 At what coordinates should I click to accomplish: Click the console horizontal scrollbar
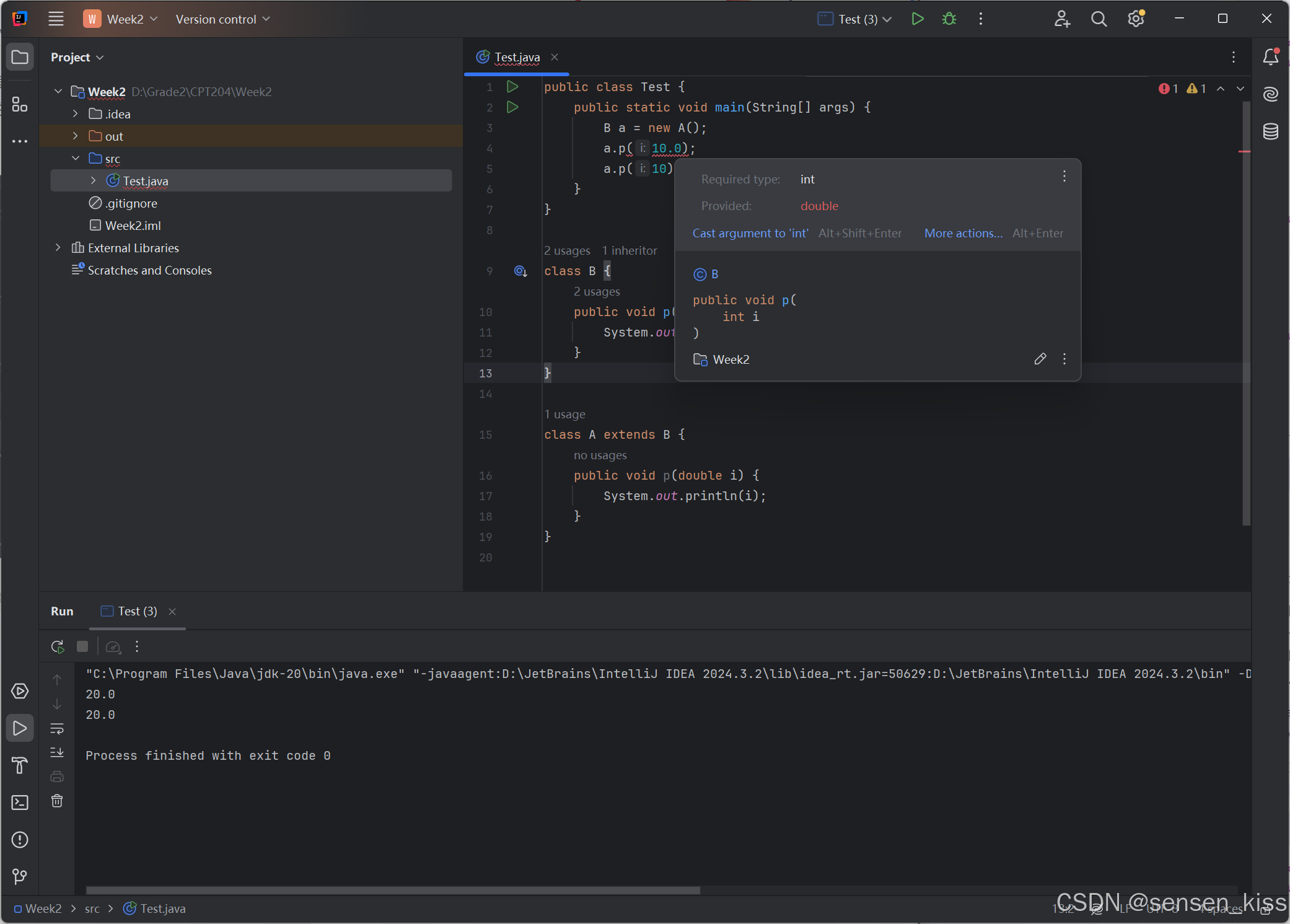click(x=393, y=890)
